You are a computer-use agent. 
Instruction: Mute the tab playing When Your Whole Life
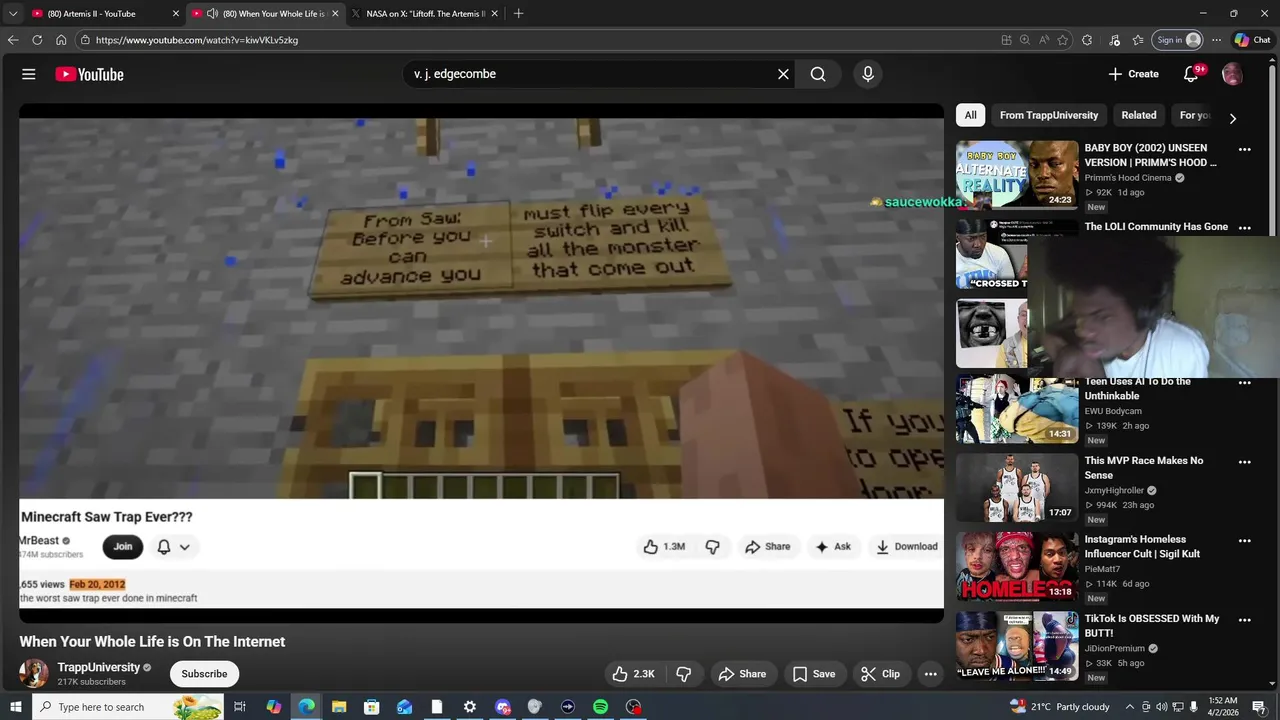(x=212, y=14)
